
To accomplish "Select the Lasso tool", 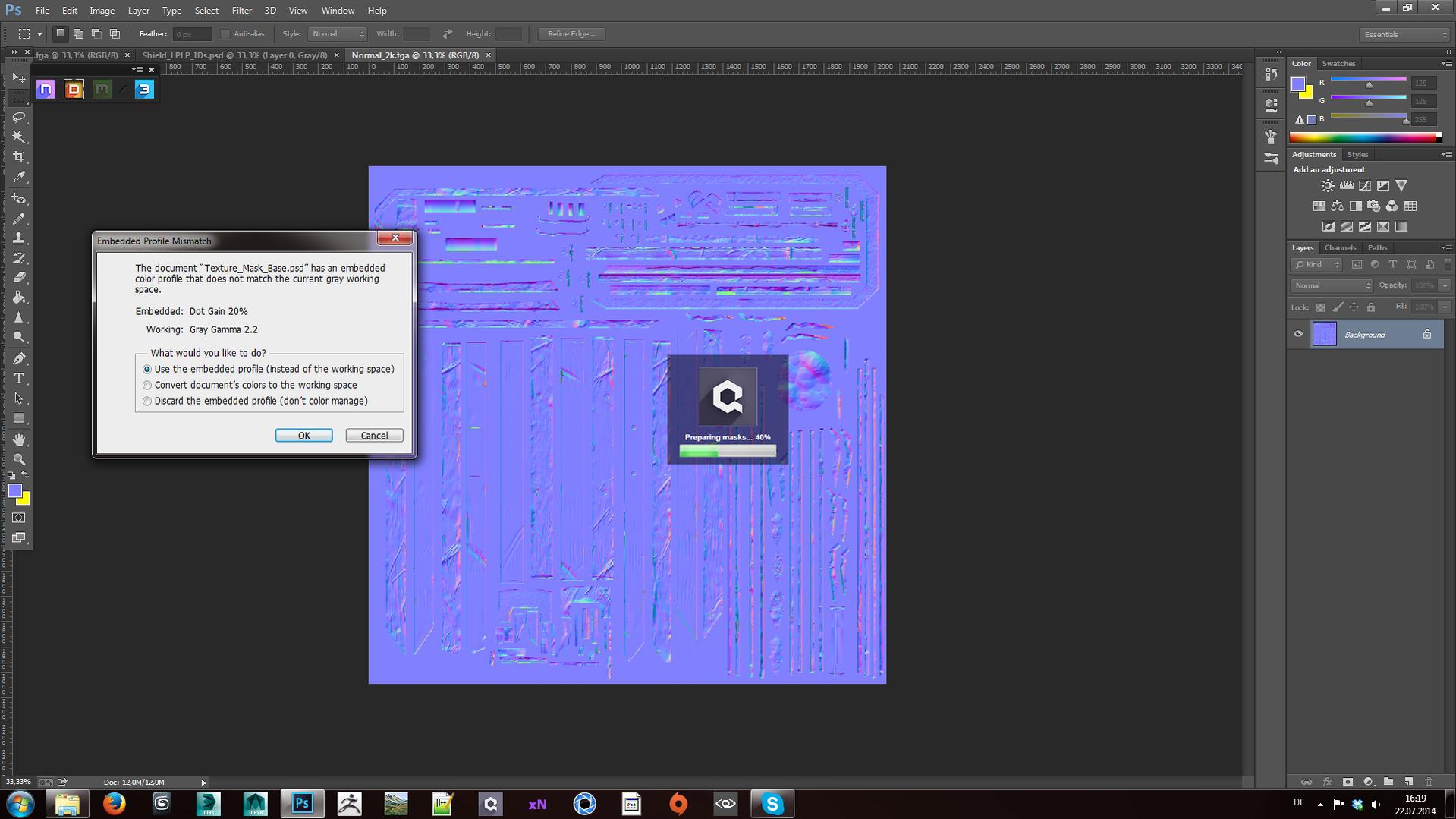I will click(19, 118).
